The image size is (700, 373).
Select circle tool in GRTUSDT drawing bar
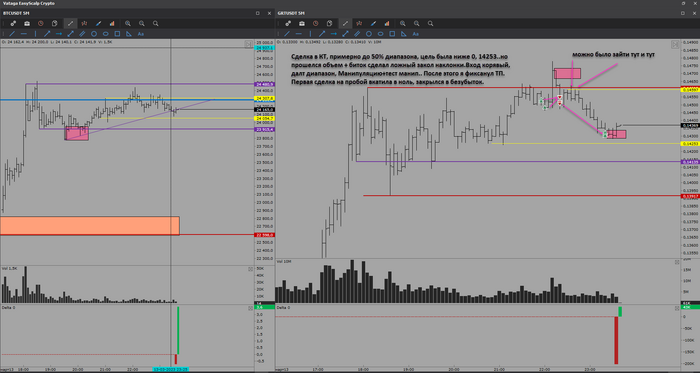pyautogui.click(x=369, y=33)
